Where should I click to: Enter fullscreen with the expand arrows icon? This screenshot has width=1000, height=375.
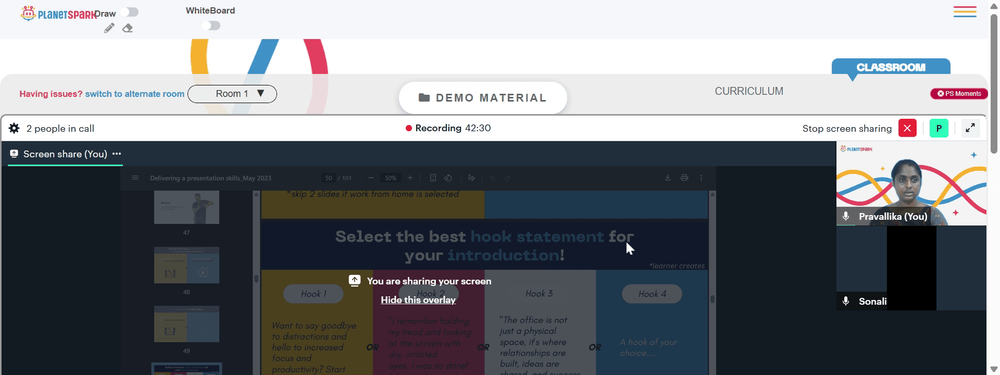click(x=970, y=128)
